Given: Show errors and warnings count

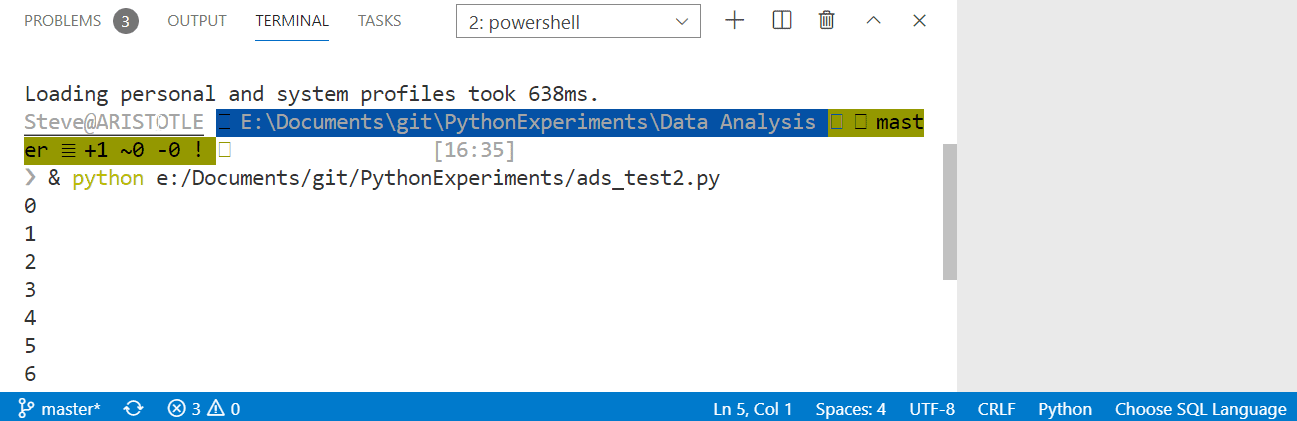Looking at the screenshot, I should click(x=203, y=408).
